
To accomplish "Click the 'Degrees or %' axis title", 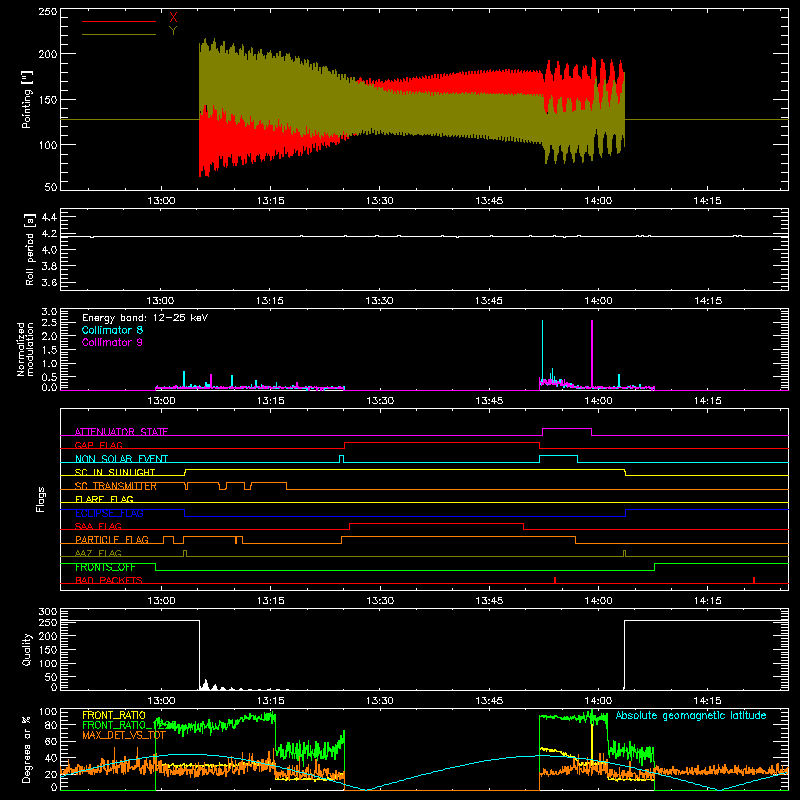I will [x=27, y=749].
